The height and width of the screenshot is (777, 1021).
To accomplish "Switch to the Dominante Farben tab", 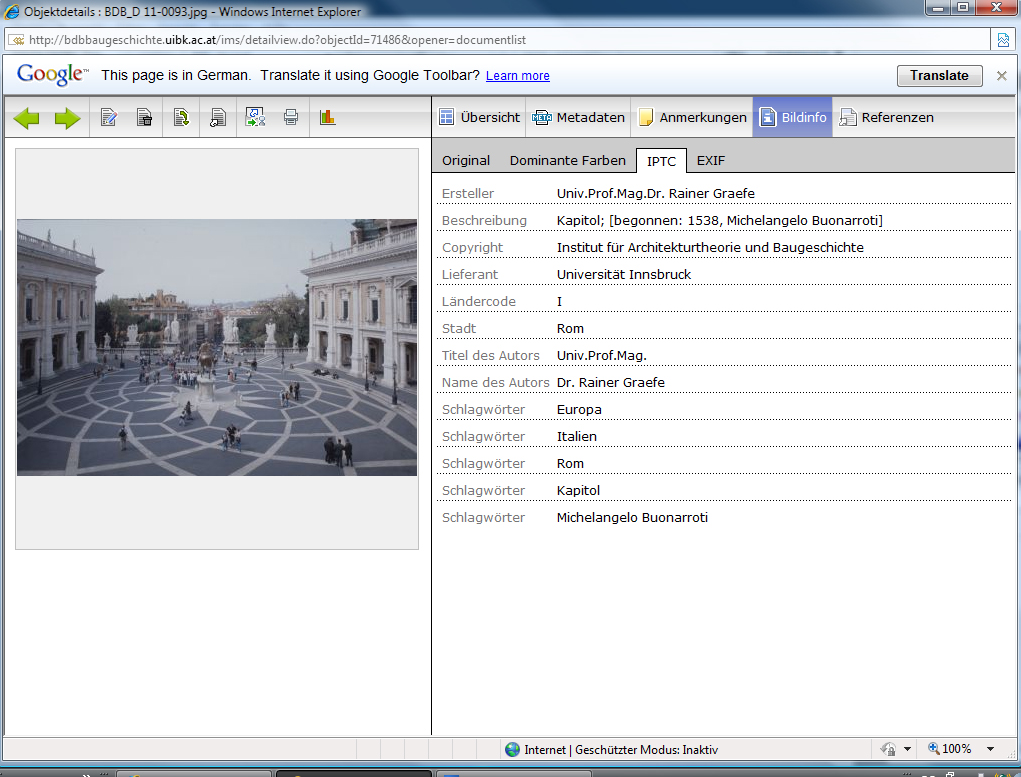I will pos(567,160).
